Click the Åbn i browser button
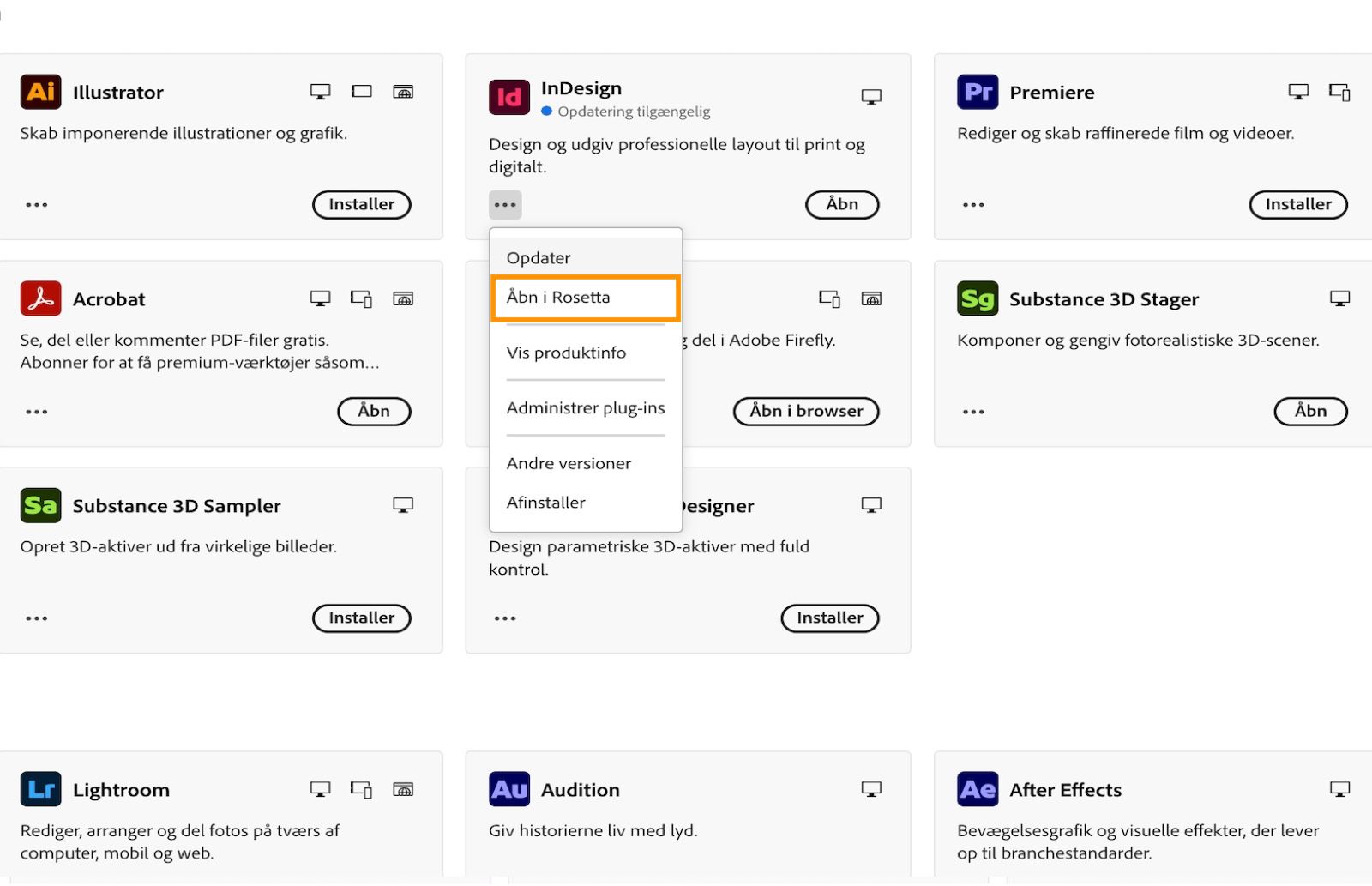This screenshot has width=1372, height=886. coord(806,411)
